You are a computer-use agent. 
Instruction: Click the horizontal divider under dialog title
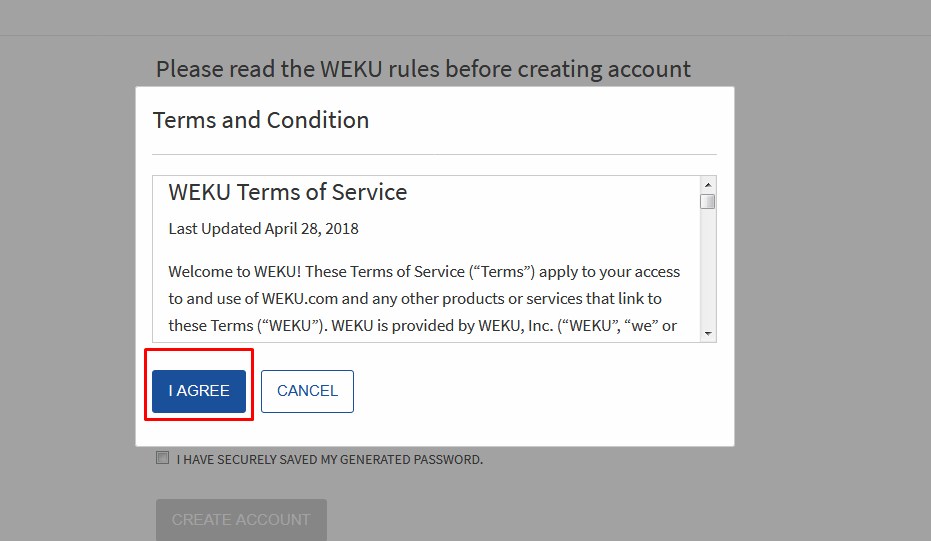coord(434,154)
